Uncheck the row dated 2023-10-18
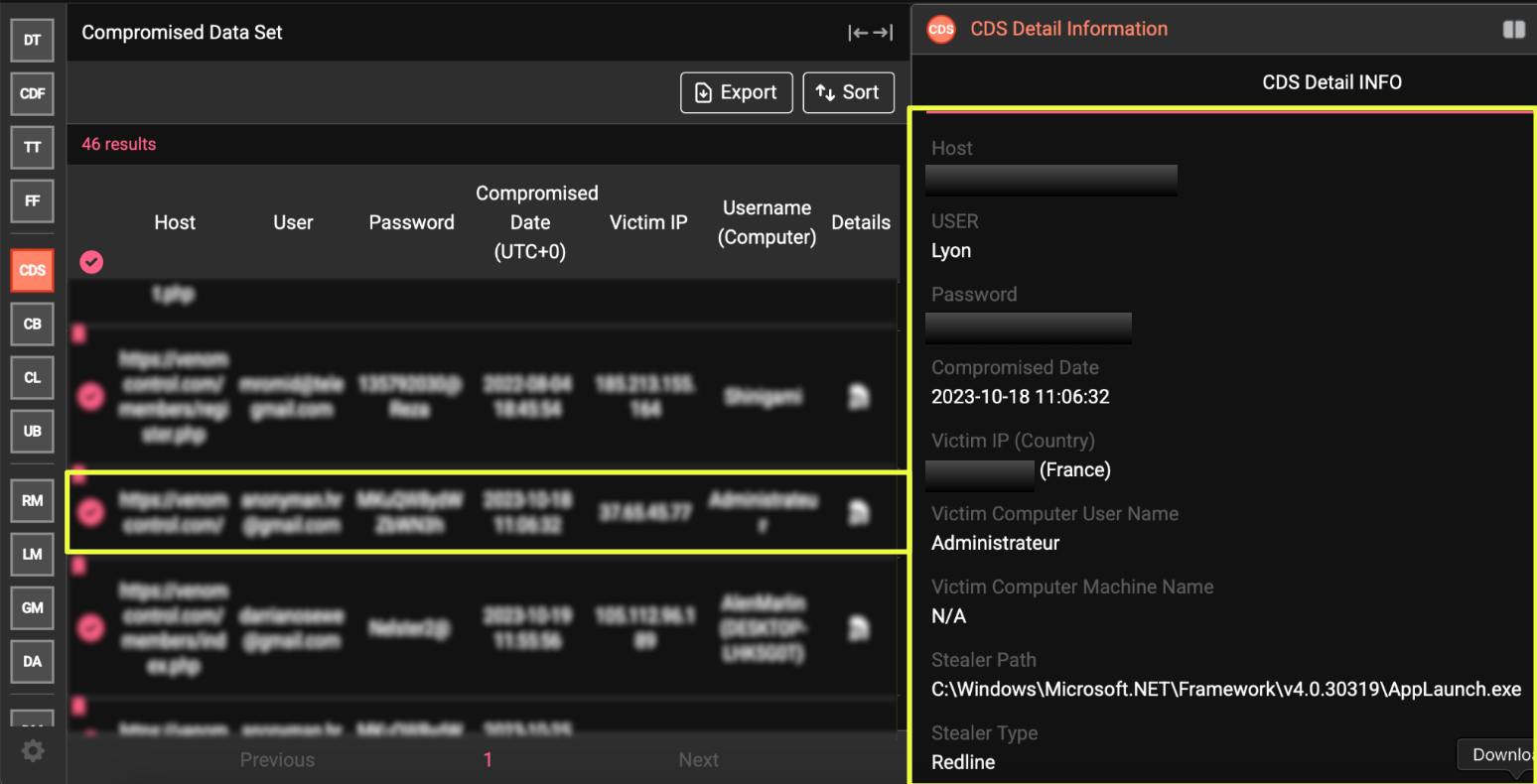This screenshot has height=784, width=1537. click(91, 512)
